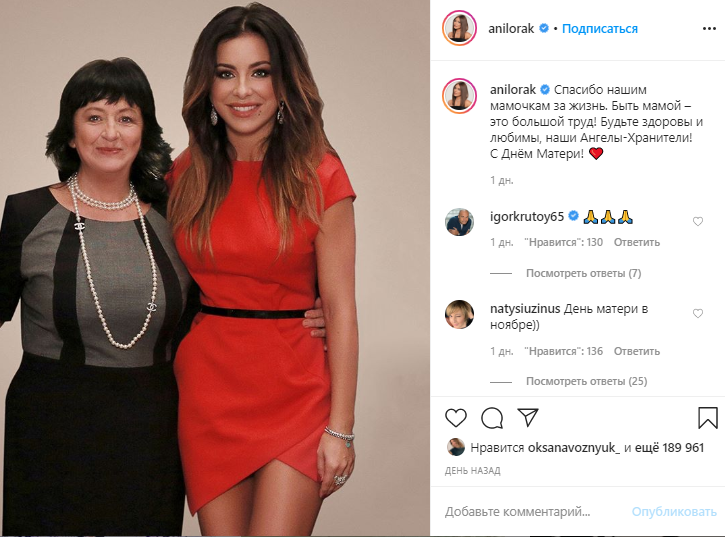
Task: Open igorkrutoy65's profile avatar
Action: [x=459, y=222]
